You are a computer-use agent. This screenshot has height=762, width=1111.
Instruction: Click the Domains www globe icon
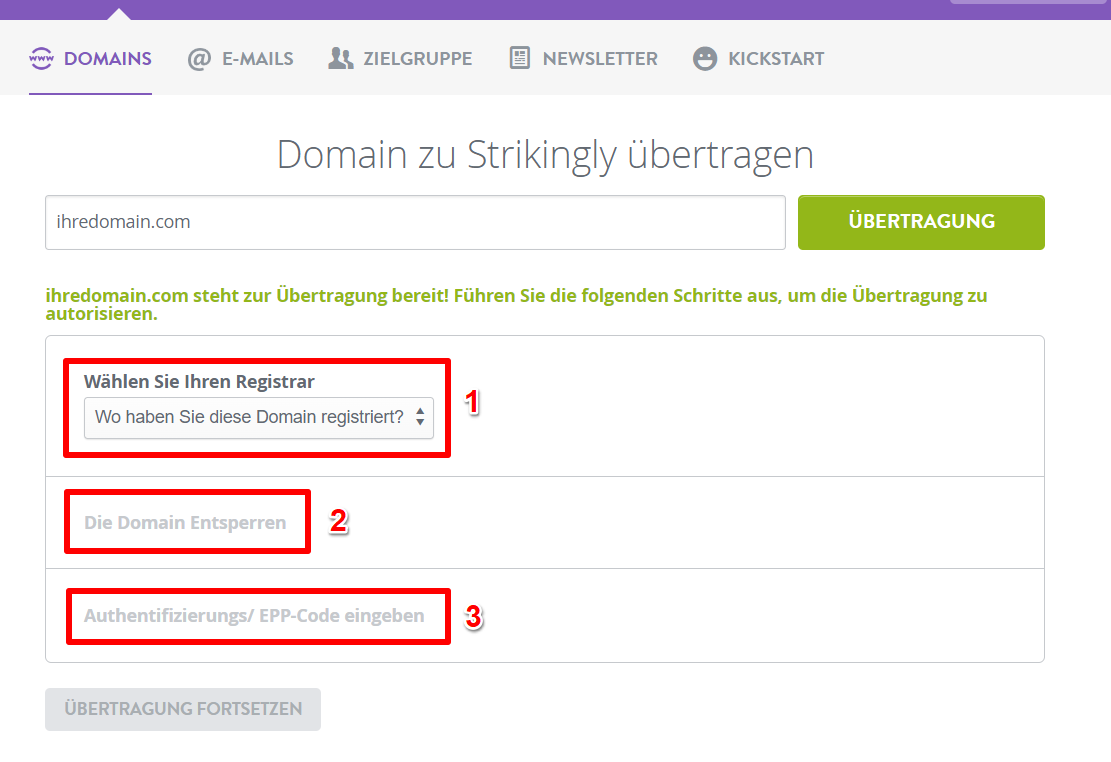click(x=41, y=58)
